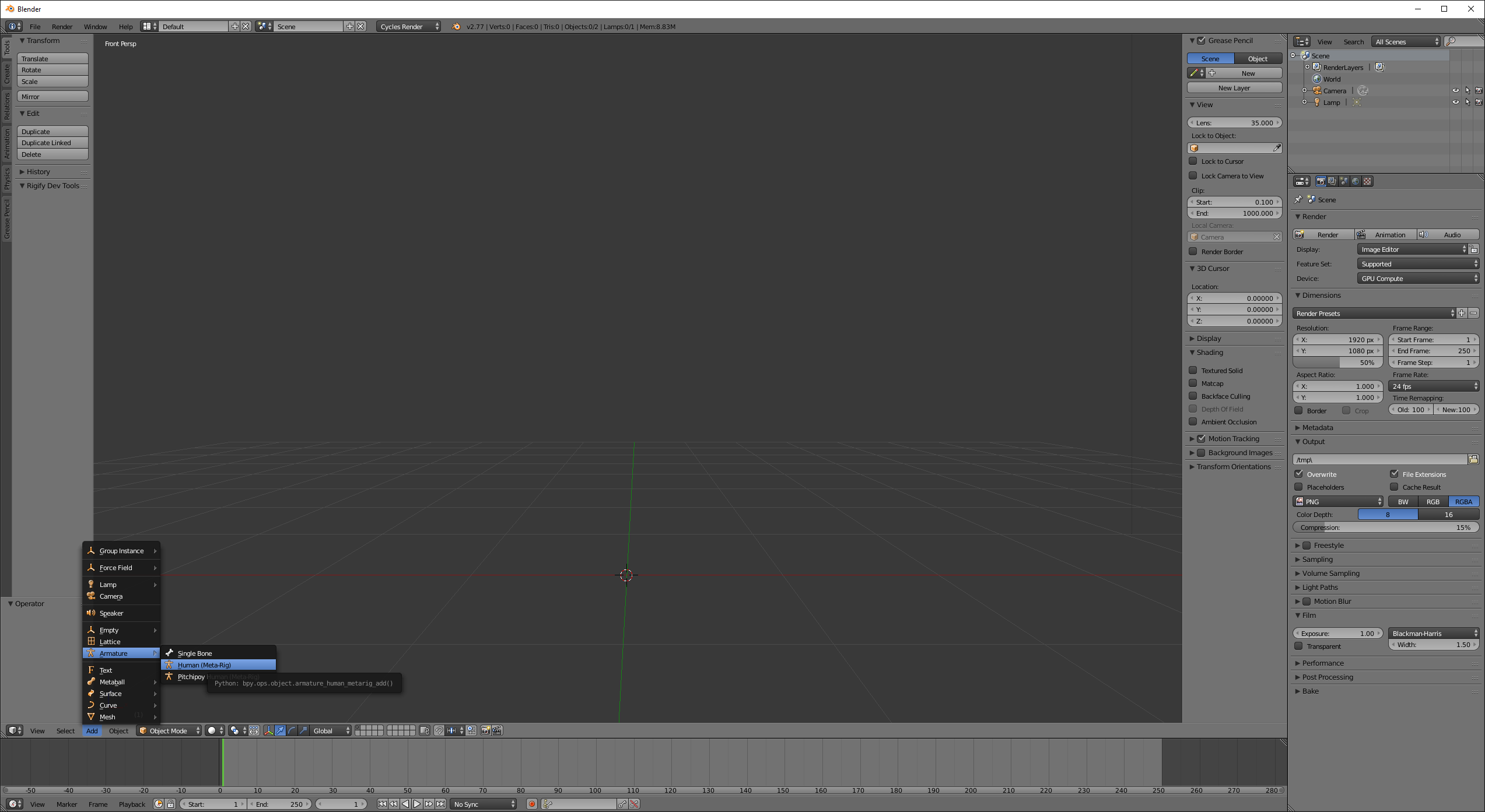Open the Object Mode dropdown
The image size is (1485, 812).
(170, 730)
